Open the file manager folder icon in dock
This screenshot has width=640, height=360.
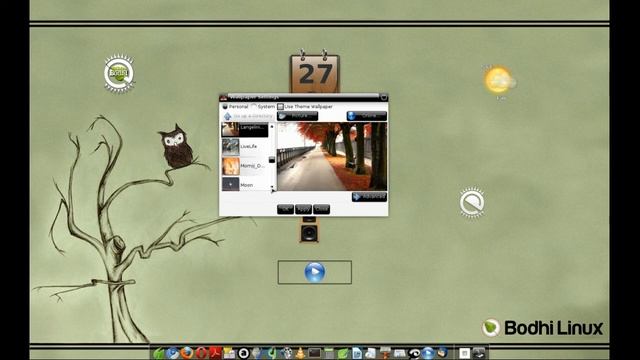[x=229, y=353]
